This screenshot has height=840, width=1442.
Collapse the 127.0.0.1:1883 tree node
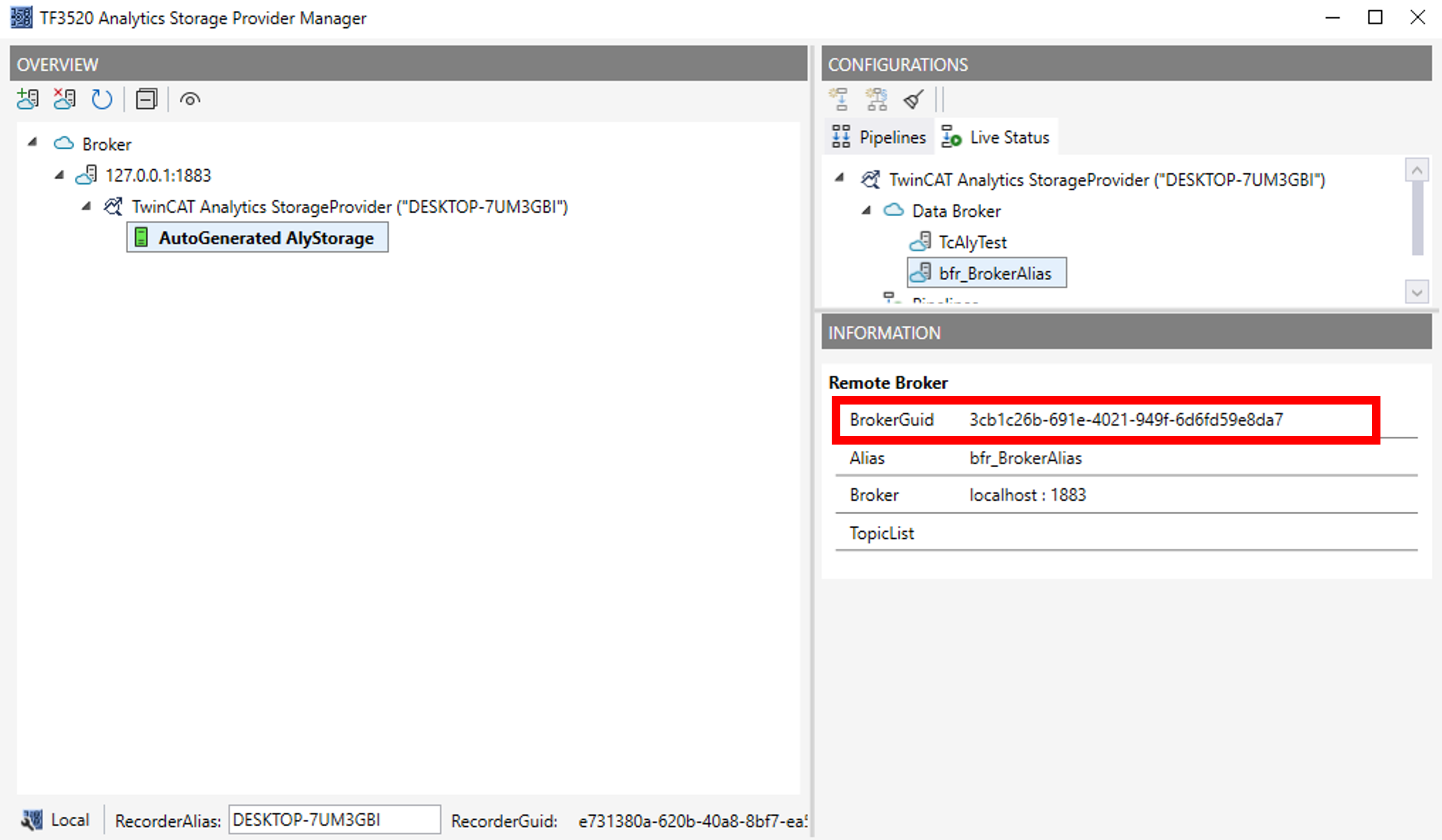59,175
